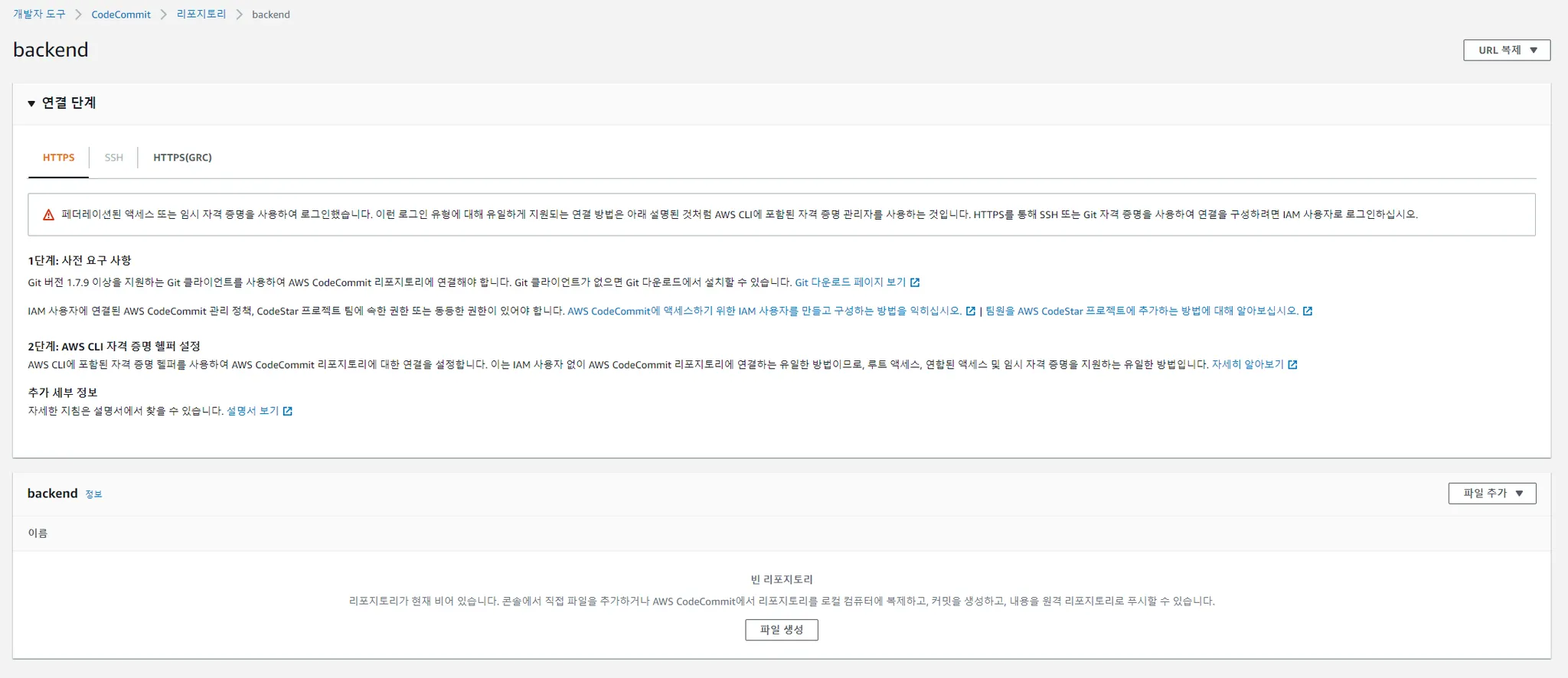1568x678 pixels.
Task: Click the 빈 리포지토리 heading
Action: pyautogui.click(x=782, y=579)
